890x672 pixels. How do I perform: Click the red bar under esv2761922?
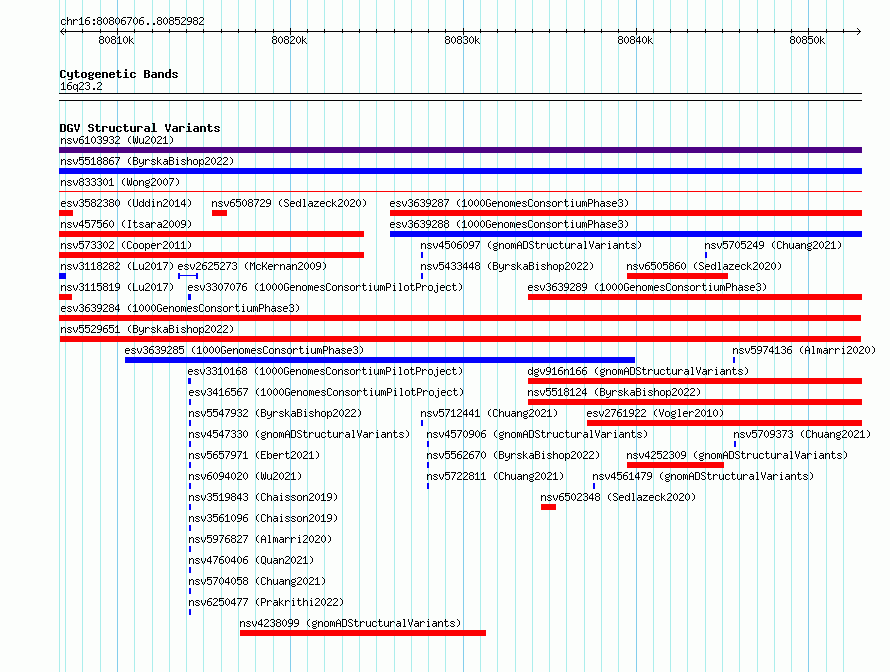tap(724, 423)
